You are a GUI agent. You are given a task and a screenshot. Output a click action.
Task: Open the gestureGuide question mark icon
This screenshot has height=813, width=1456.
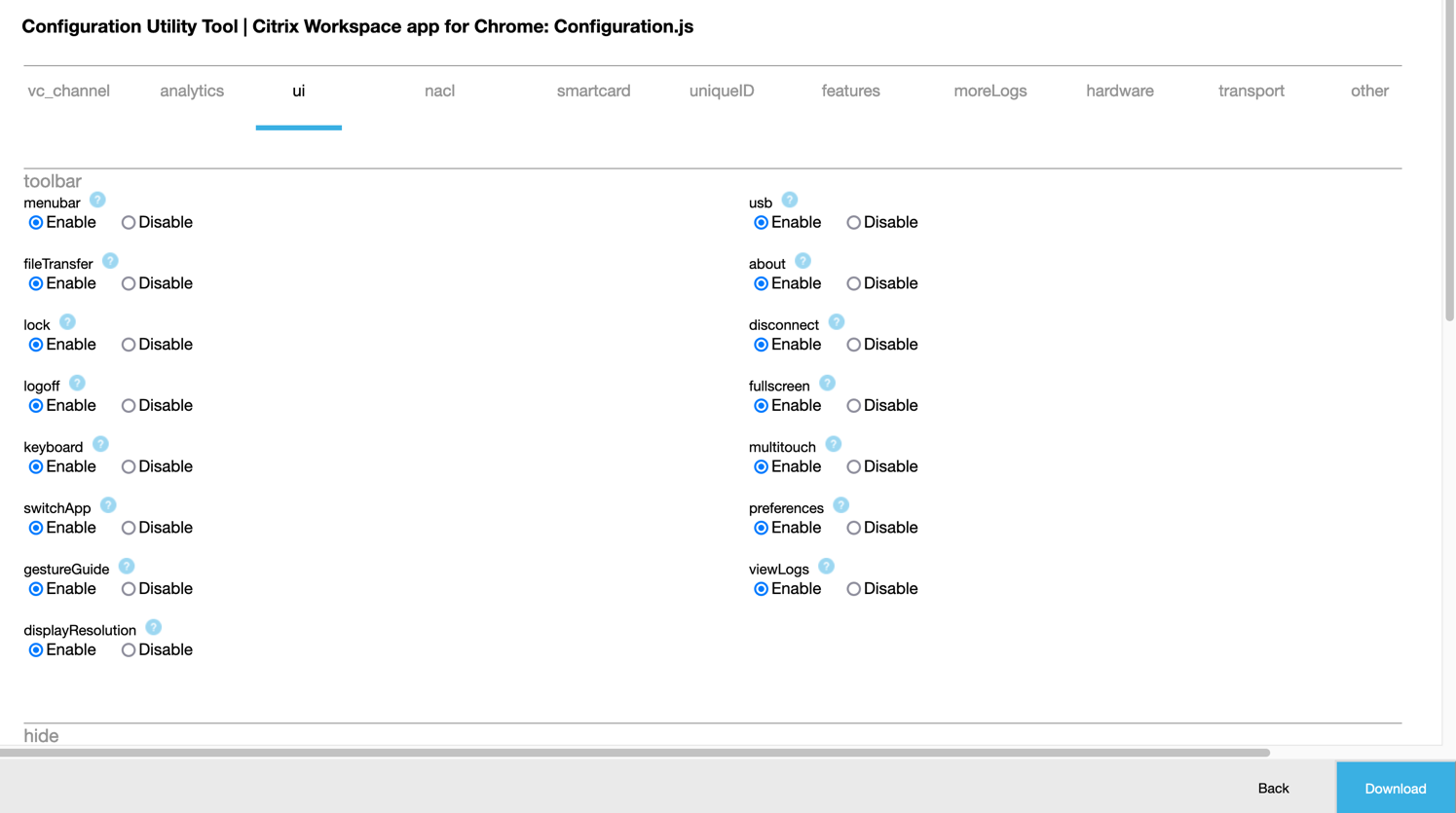[x=127, y=565]
